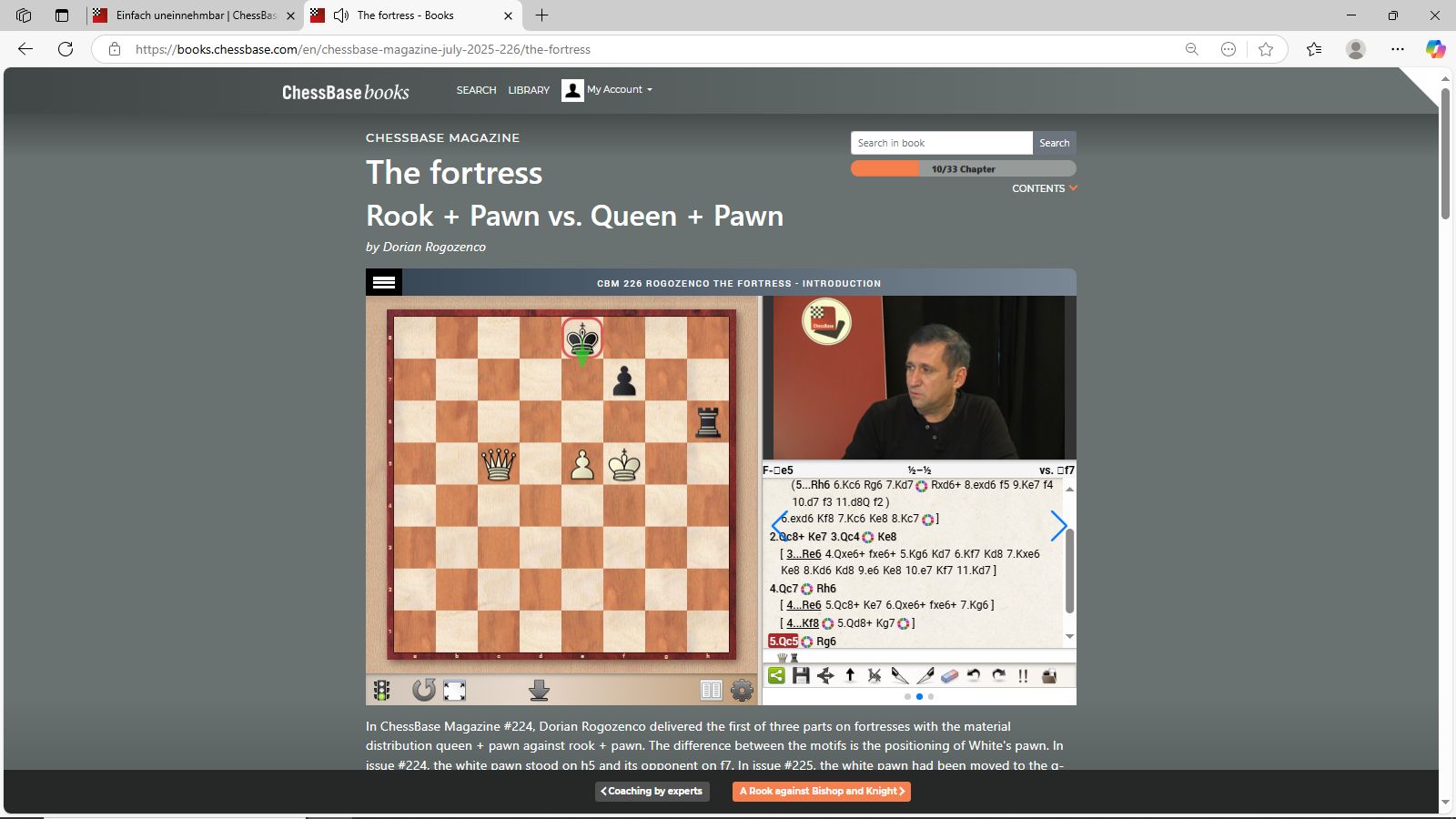Open the My Account dropdown
The image size is (1456, 819).
click(x=609, y=90)
